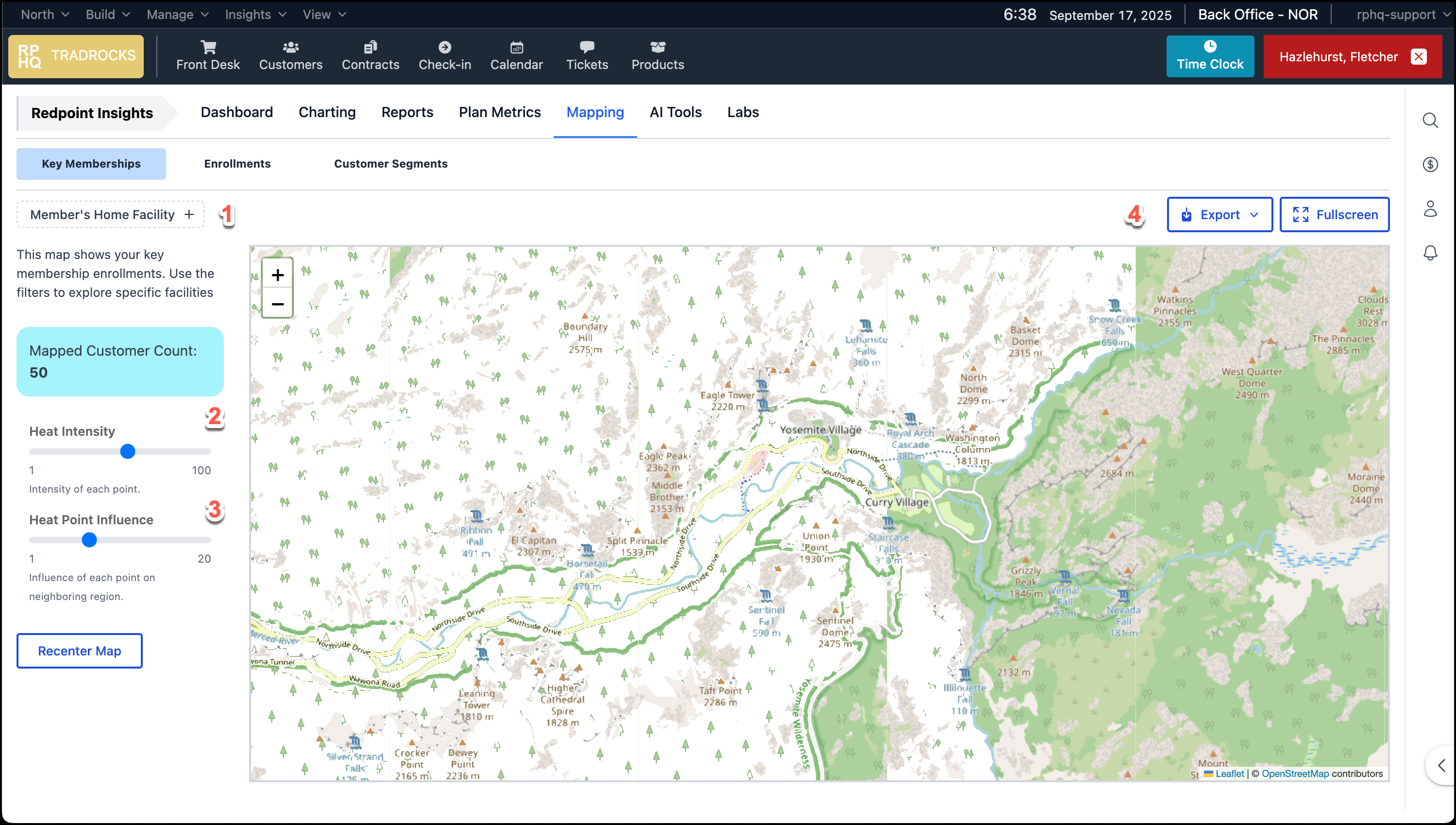
Task: Expand the North dropdown menu
Action: point(44,14)
